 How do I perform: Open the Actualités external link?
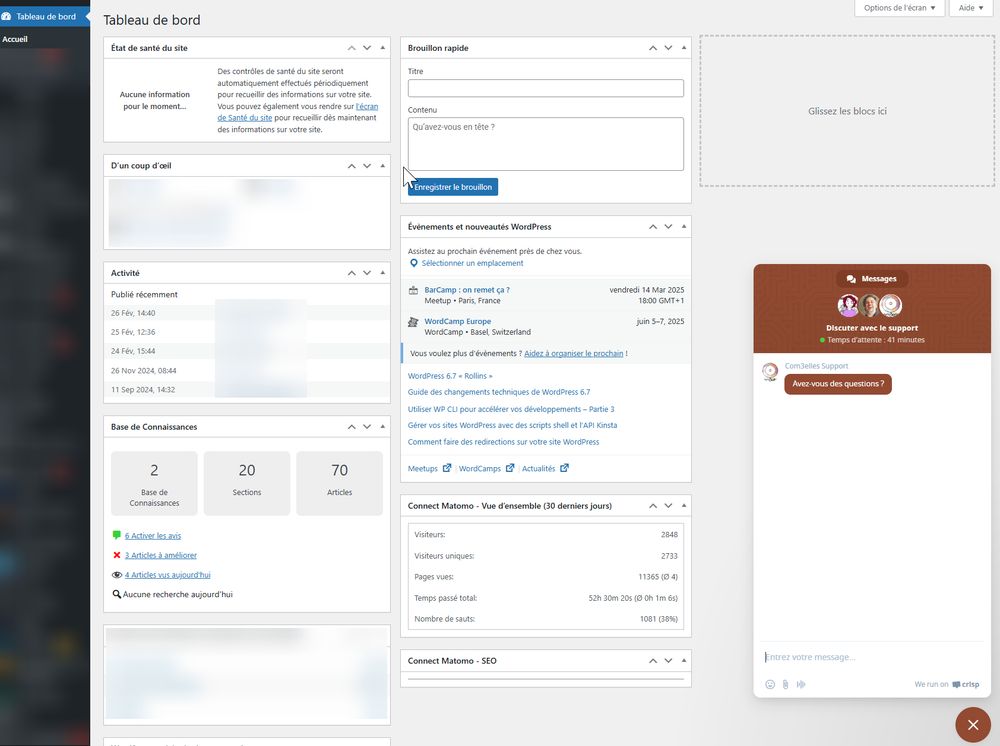coord(545,469)
